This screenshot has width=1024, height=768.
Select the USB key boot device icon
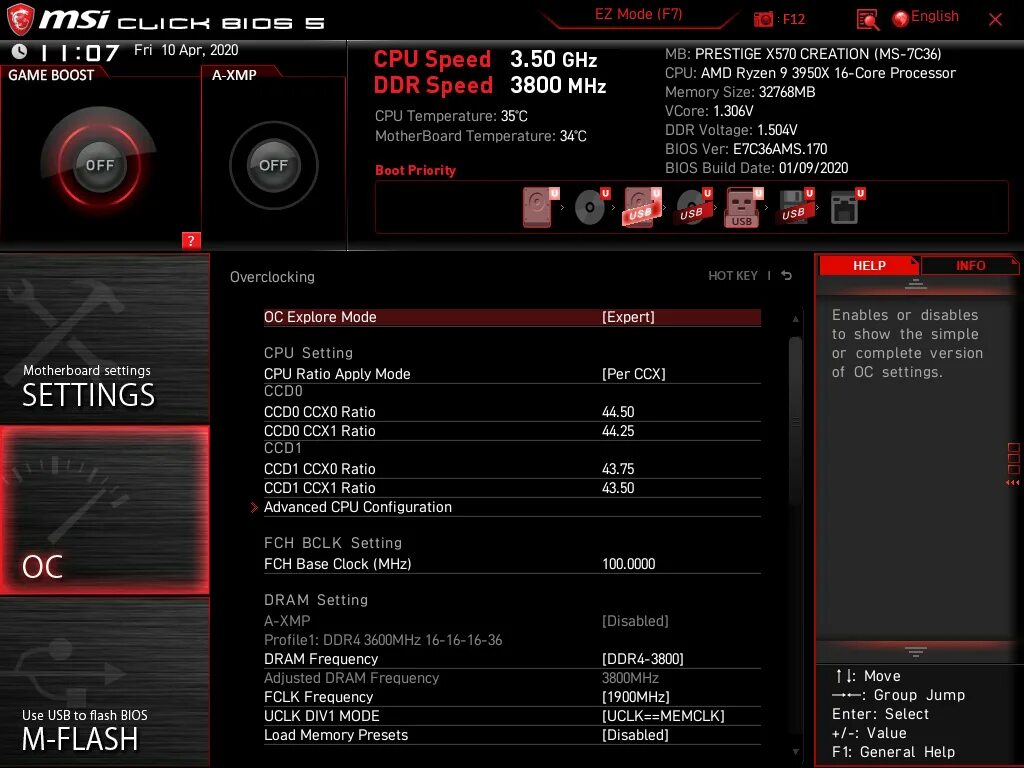[x=744, y=208]
